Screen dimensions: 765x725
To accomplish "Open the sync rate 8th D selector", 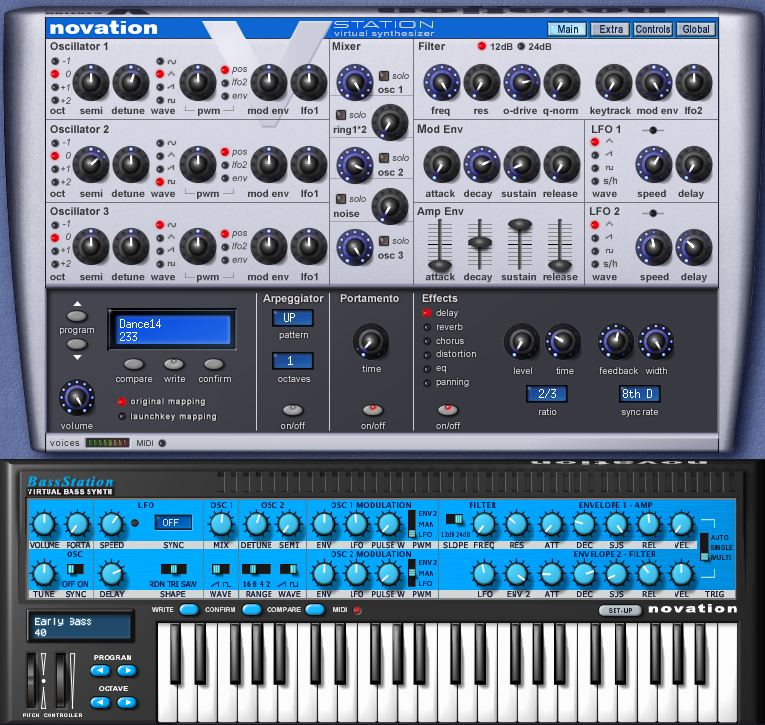I will coord(640,394).
